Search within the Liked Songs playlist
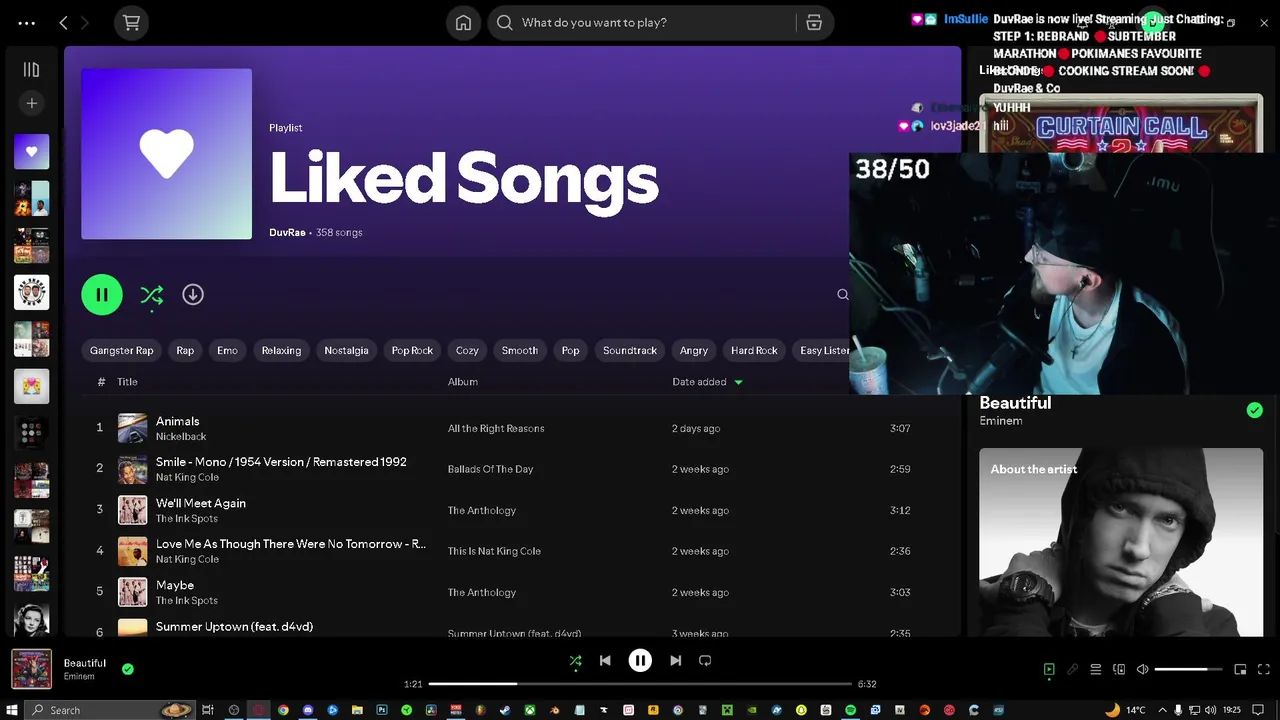Viewport: 1280px width, 720px height. coord(842,295)
